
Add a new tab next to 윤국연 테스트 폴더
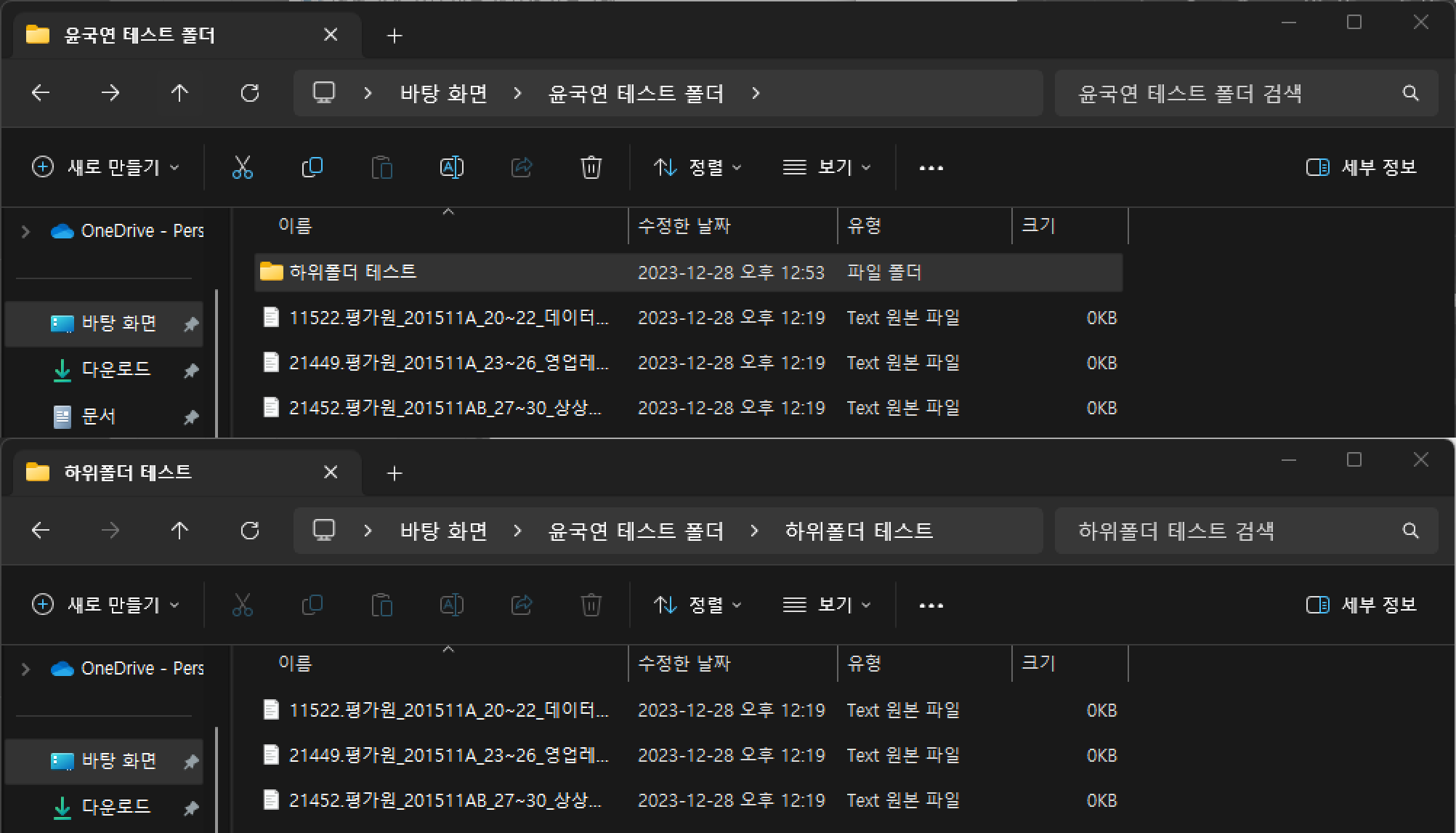tap(395, 36)
